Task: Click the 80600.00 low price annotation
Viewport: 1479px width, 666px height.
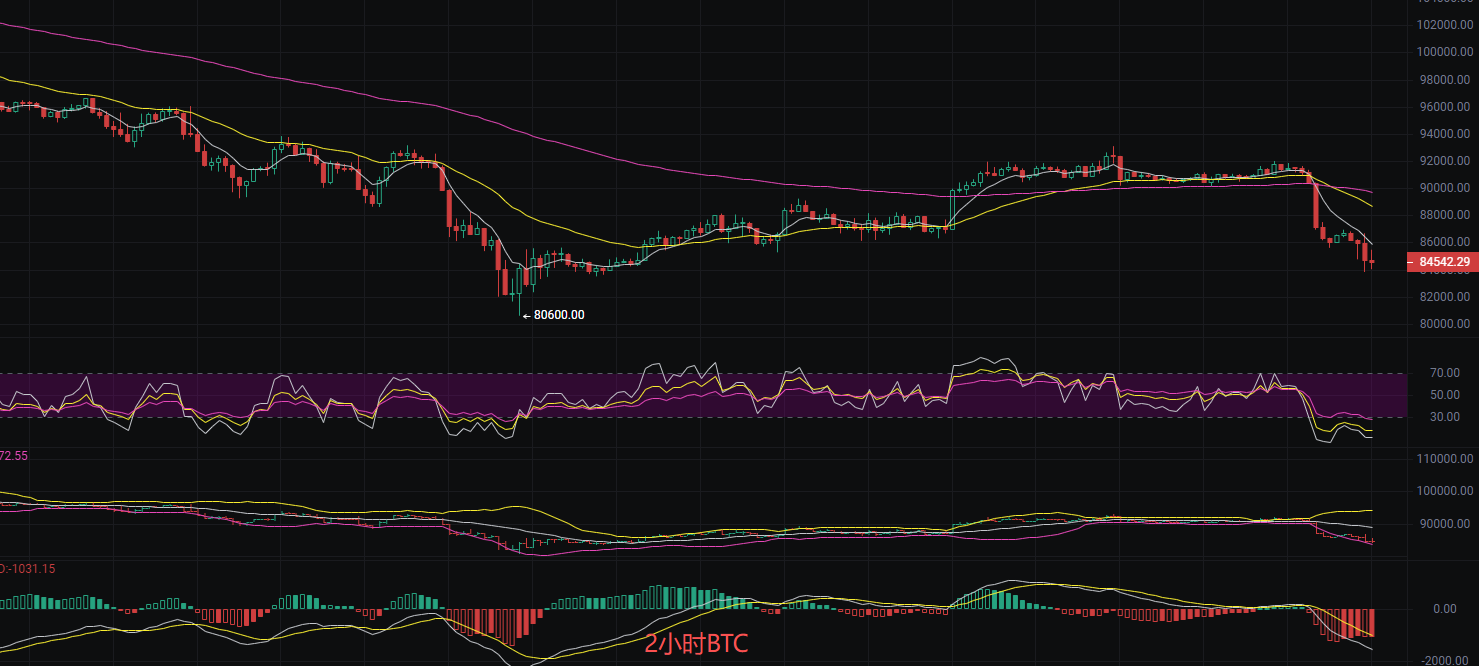Action: point(558,315)
